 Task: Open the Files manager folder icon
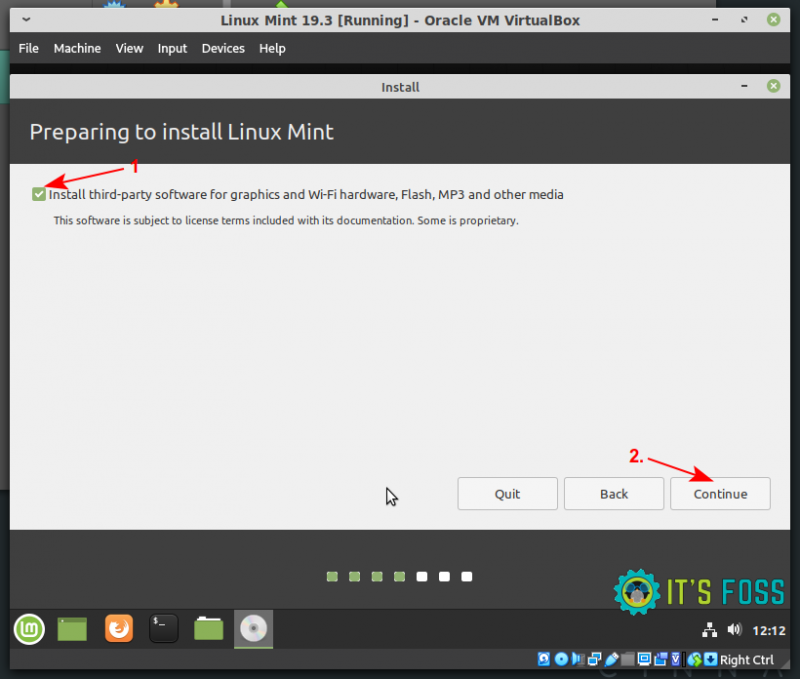[208, 628]
